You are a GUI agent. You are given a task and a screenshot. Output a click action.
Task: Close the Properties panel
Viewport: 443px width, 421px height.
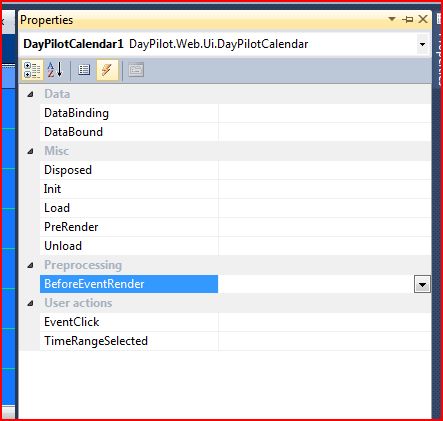tap(423, 19)
